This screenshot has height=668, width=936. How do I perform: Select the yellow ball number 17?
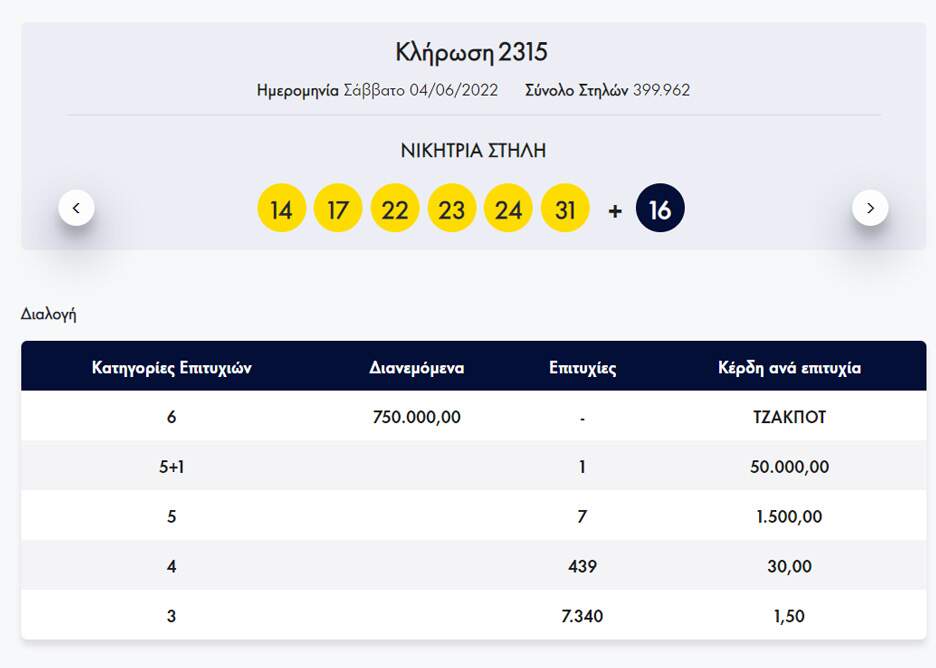pyautogui.click(x=338, y=209)
